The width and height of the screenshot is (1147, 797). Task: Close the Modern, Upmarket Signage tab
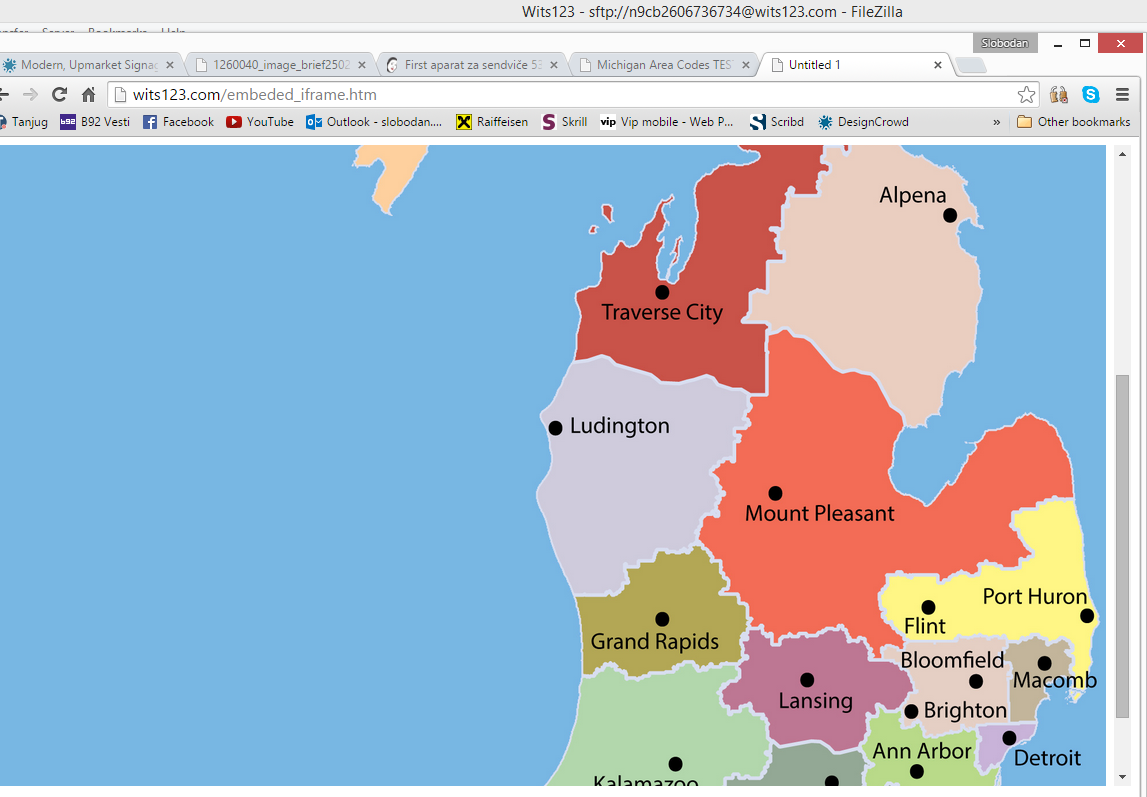[x=170, y=65]
